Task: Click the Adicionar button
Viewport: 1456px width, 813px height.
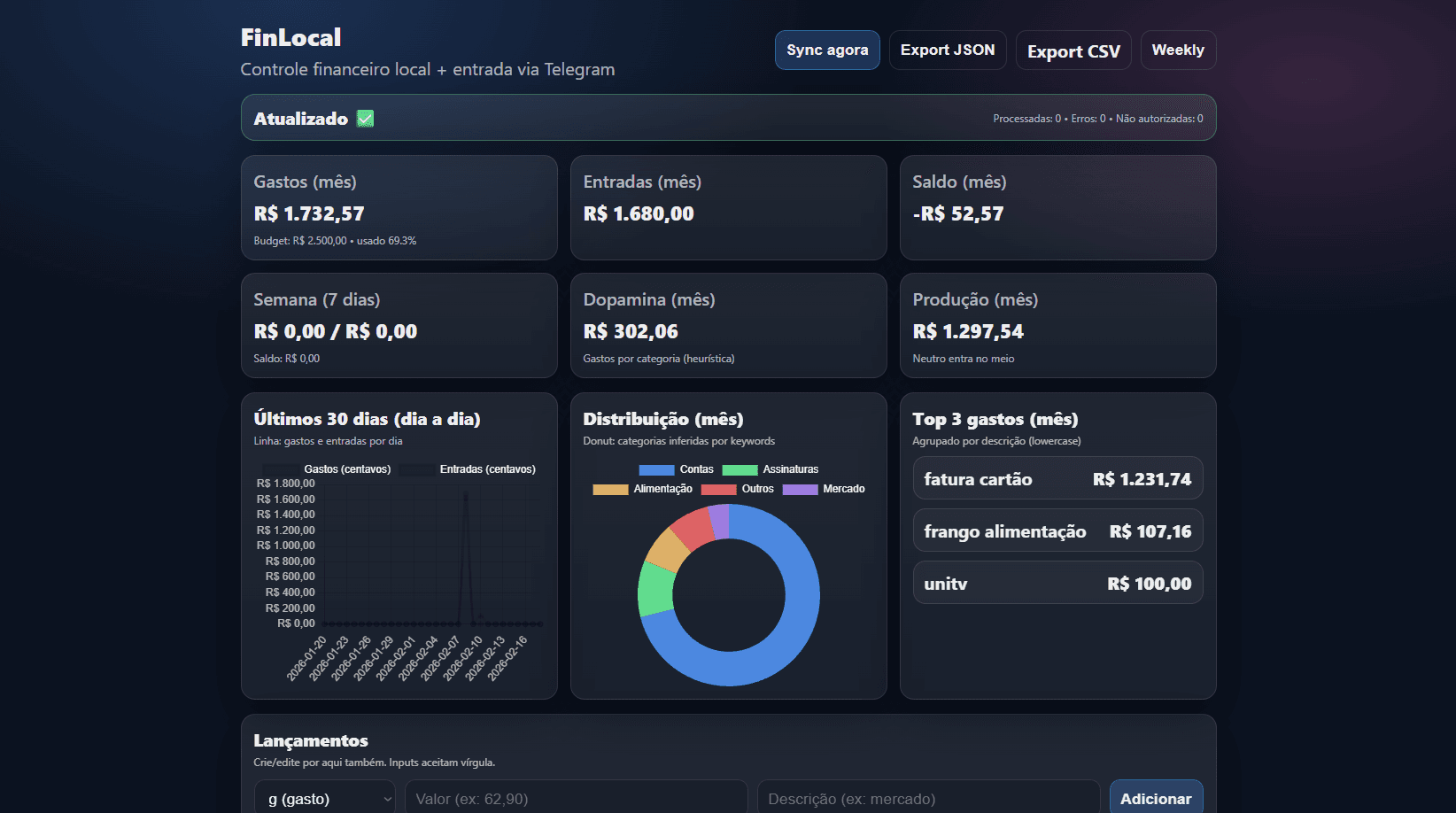Action: pyautogui.click(x=1156, y=797)
